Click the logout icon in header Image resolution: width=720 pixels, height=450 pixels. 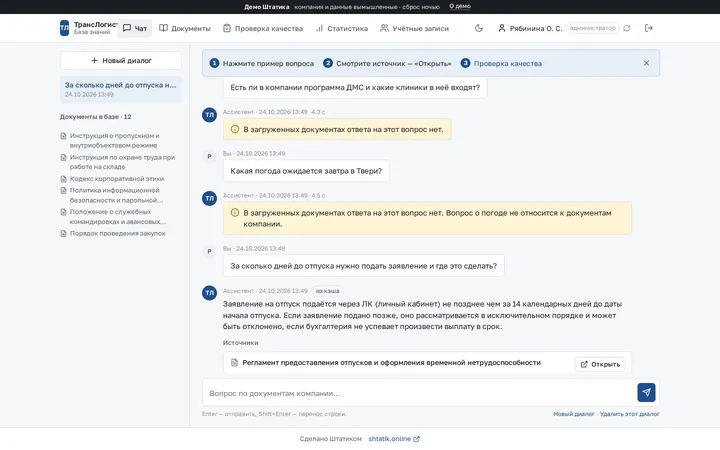648,28
